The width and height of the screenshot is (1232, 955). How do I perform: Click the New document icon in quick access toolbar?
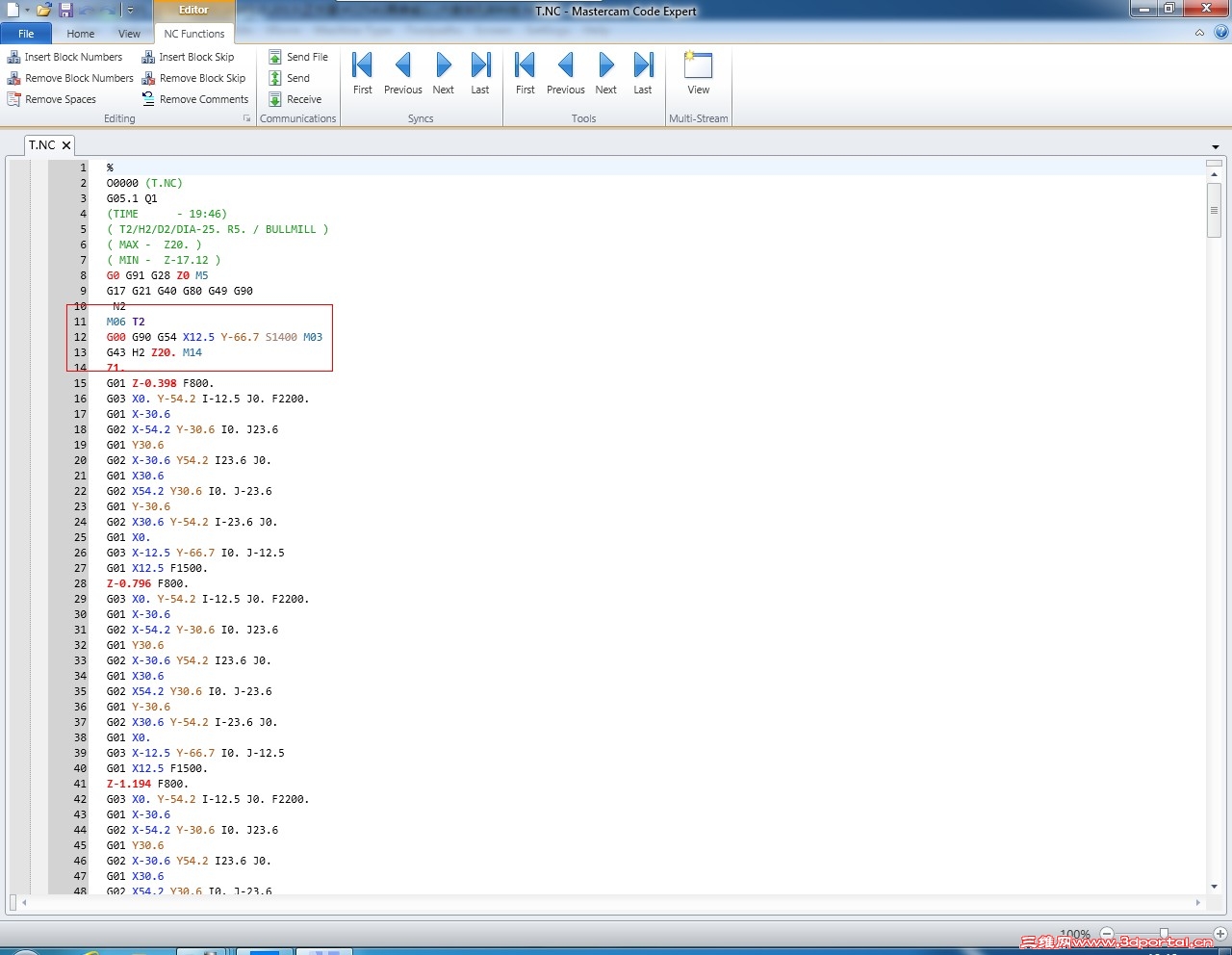pyautogui.click(x=13, y=11)
